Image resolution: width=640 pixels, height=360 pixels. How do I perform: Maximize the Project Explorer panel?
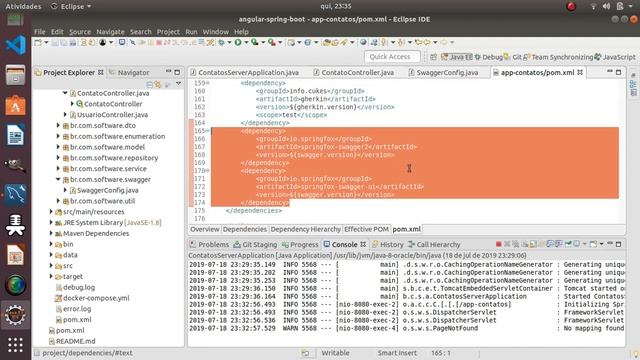tap(177, 72)
